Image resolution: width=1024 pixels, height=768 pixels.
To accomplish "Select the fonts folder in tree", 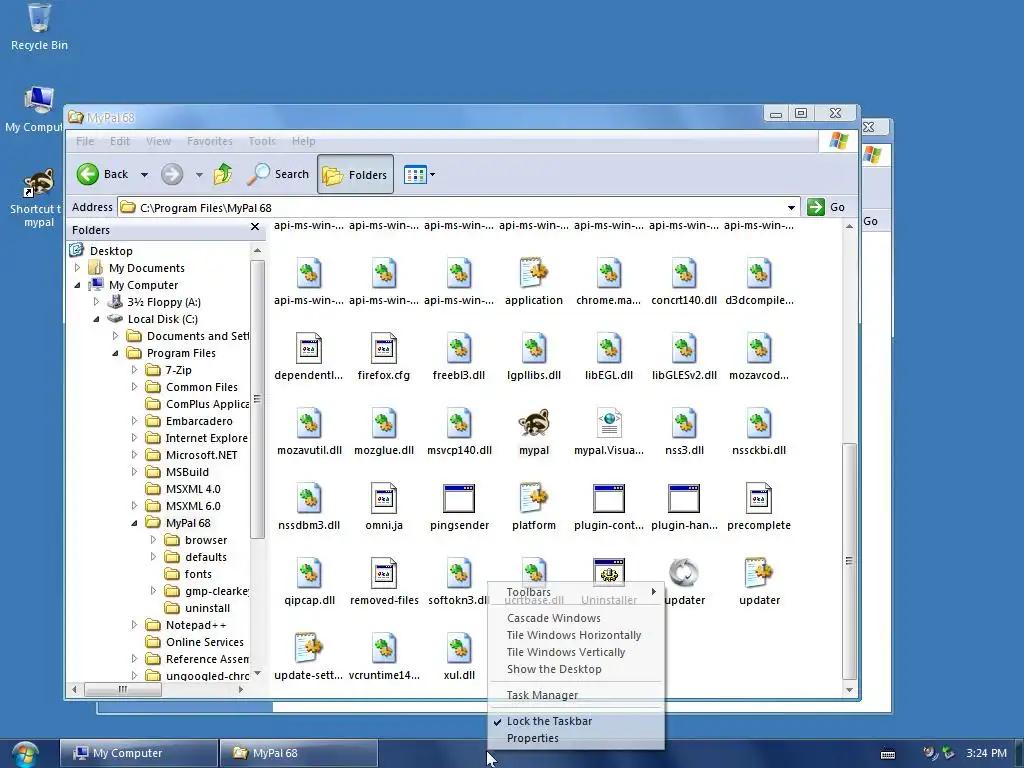I will point(188,574).
